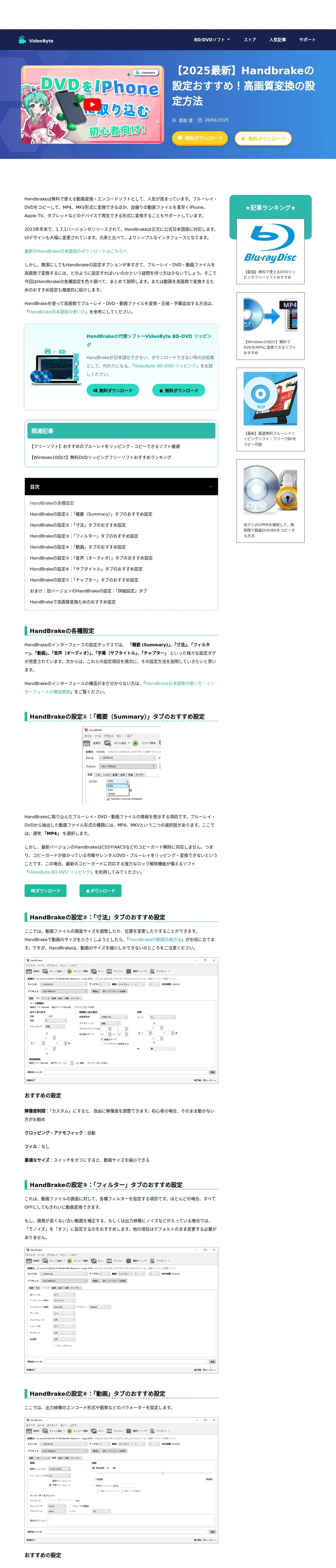This screenshot has width=336, height=1568.
Task: Collapse the 目次 table of contents chevron
Action: point(210,486)
